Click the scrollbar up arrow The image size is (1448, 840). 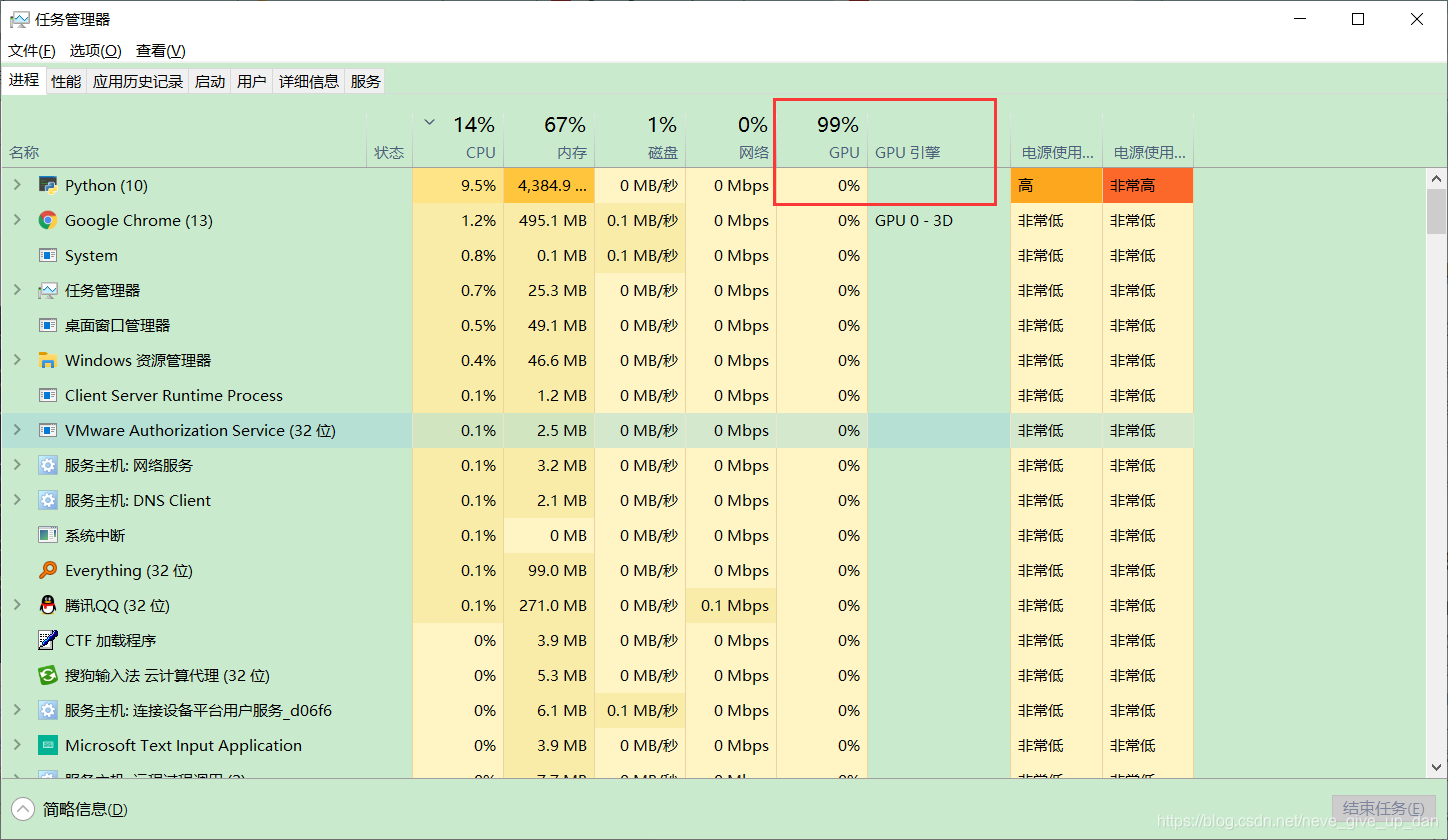(1437, 177)
